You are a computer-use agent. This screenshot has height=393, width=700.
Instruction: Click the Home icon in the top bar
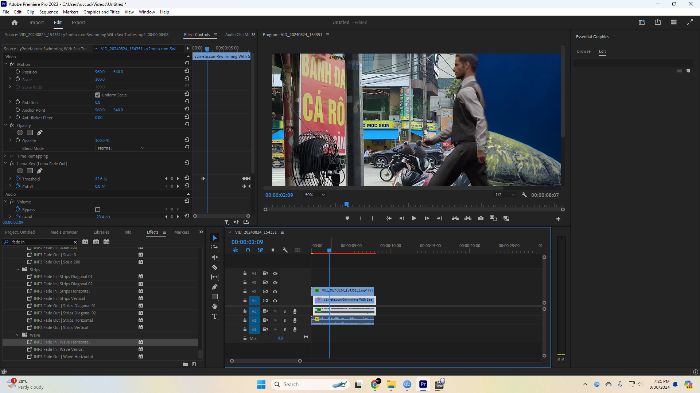(x=15, y=22)
